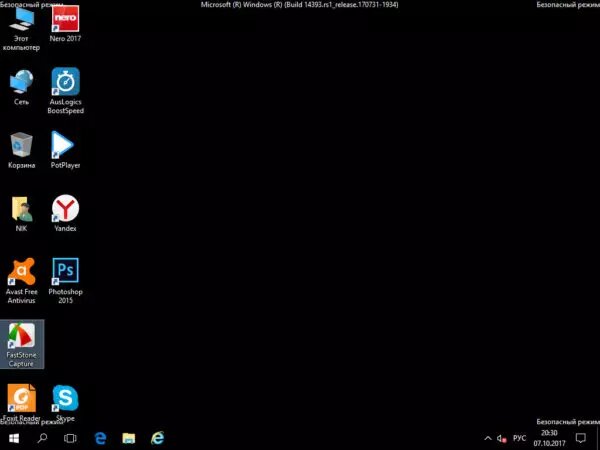Open the taskbar search magnifier

(x=42, y=438)
